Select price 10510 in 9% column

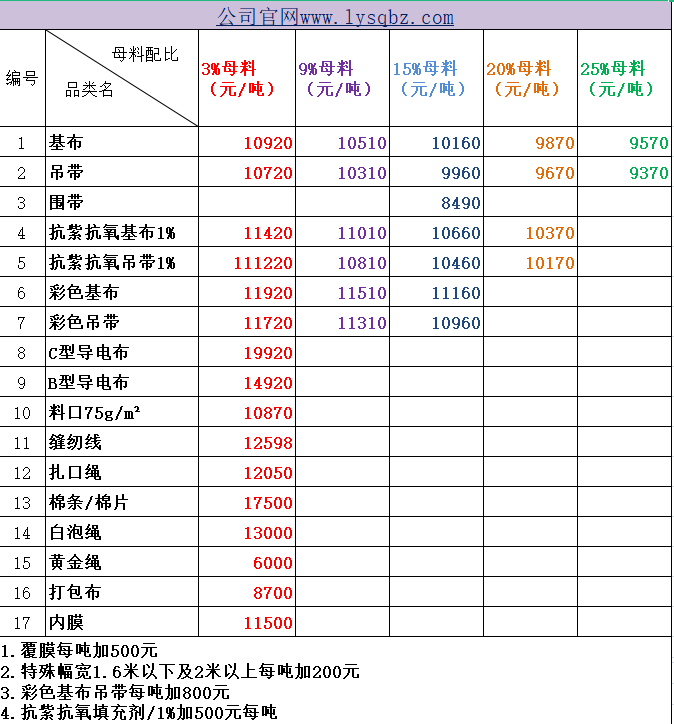click(x=343, y=142)
